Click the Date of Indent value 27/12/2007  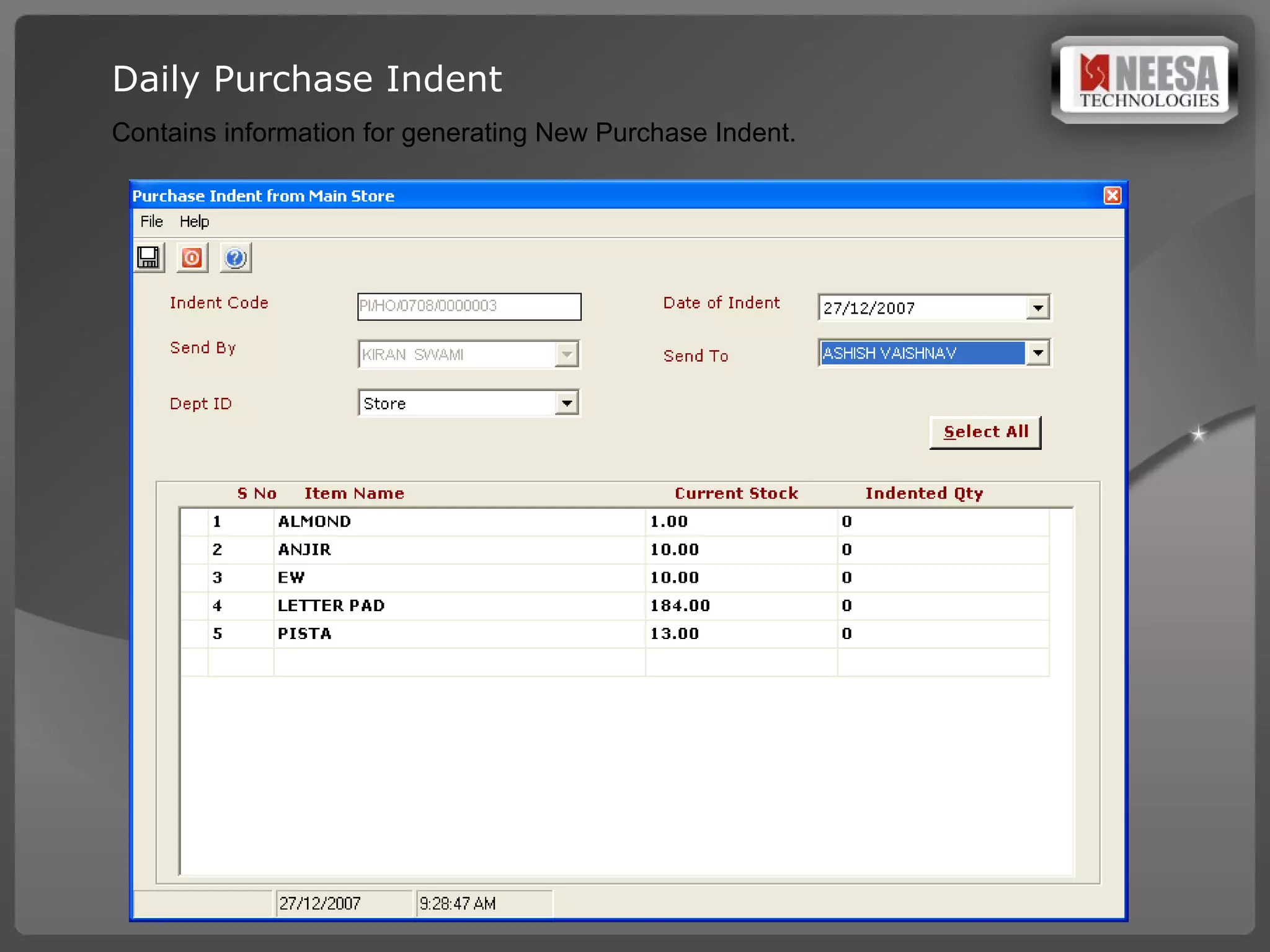pyautogui.click(x=869, y=308)
